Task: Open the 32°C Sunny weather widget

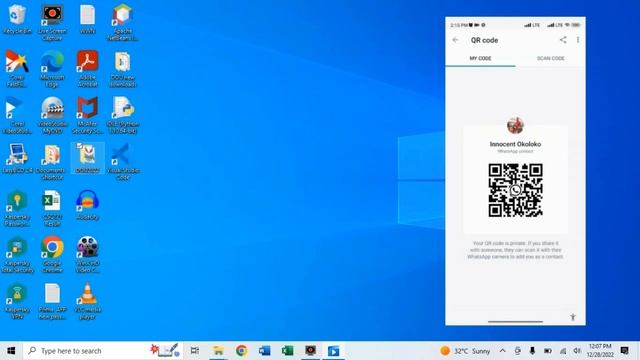Action: 465,351
